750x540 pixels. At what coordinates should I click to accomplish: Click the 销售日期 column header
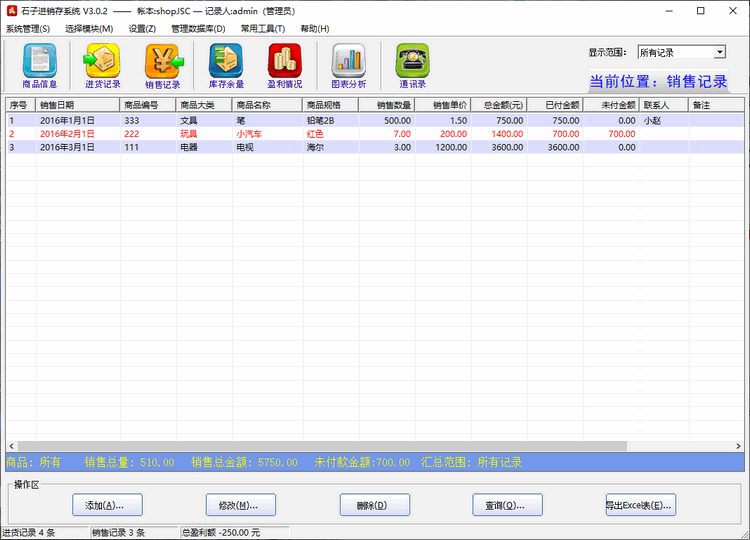[76, 104]
